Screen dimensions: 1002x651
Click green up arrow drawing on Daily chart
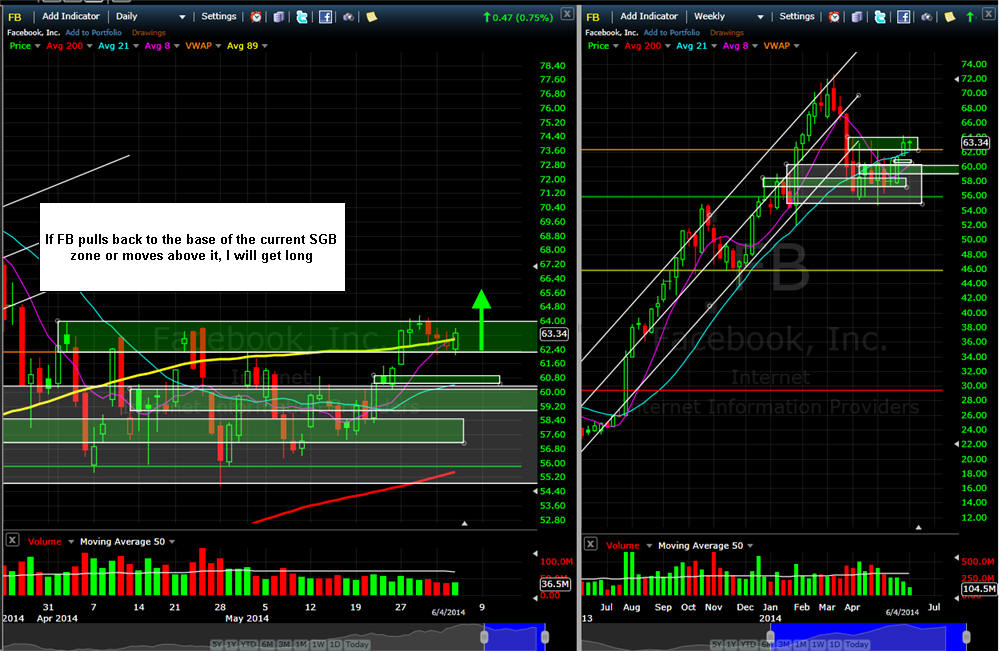coord(481,319)
